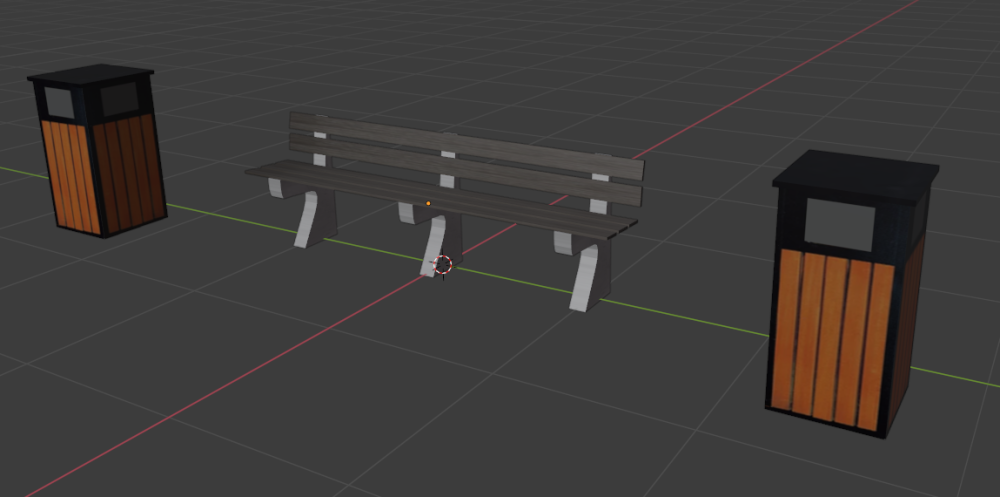The height and width of the screenshot is (497, 1000).
Task: Click the right trash bin's front wood slats
Action: 832,335
